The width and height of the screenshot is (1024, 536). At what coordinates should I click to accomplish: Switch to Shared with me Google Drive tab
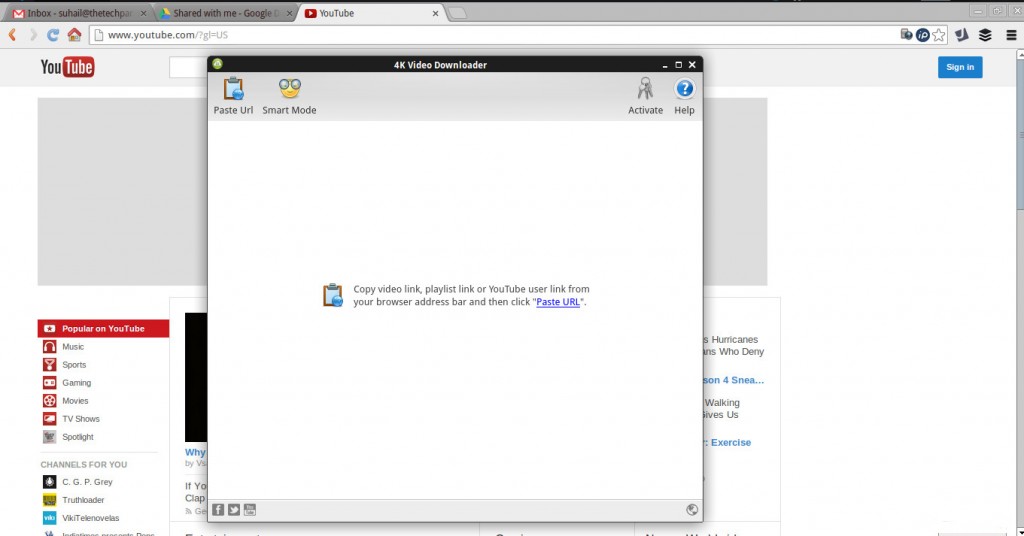pos(225,13)
